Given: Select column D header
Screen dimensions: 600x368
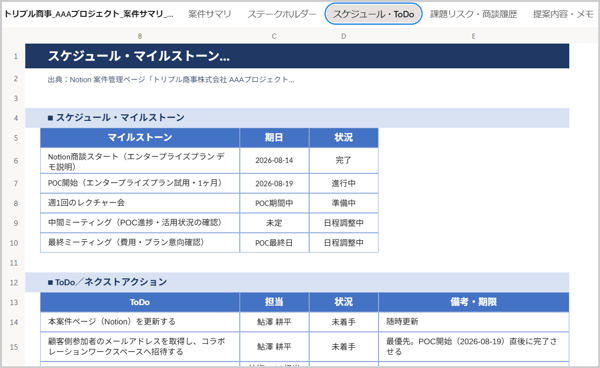Looking at the screenshot, I should coord(343,36).
